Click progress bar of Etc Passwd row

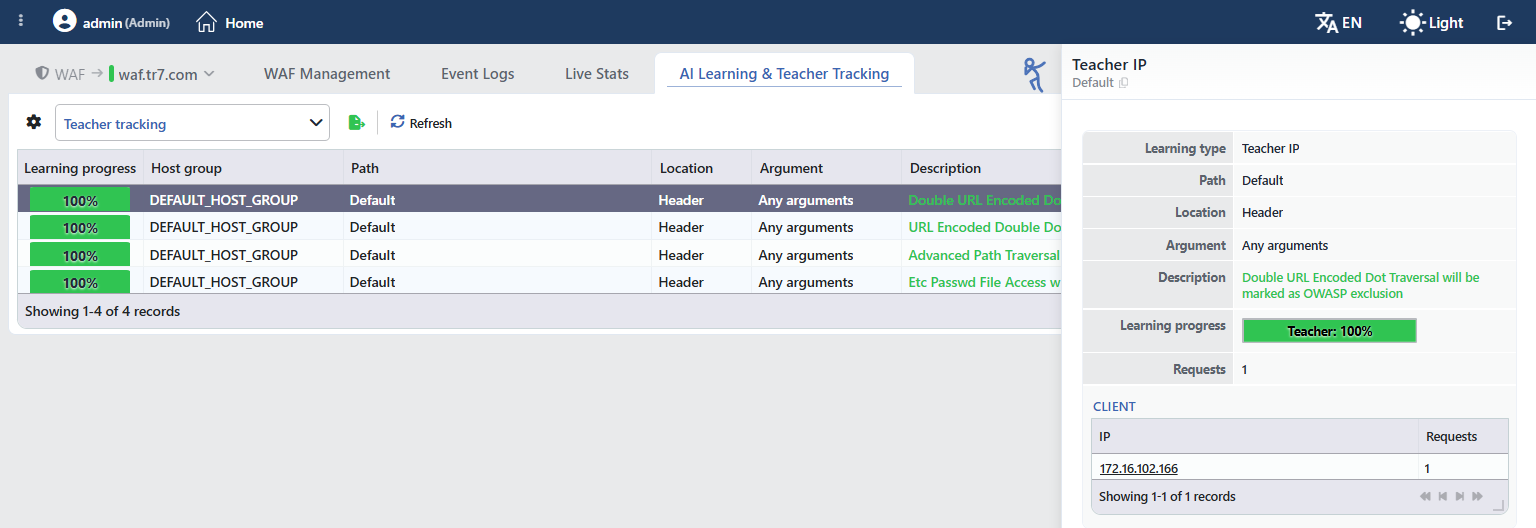point(80,282)
